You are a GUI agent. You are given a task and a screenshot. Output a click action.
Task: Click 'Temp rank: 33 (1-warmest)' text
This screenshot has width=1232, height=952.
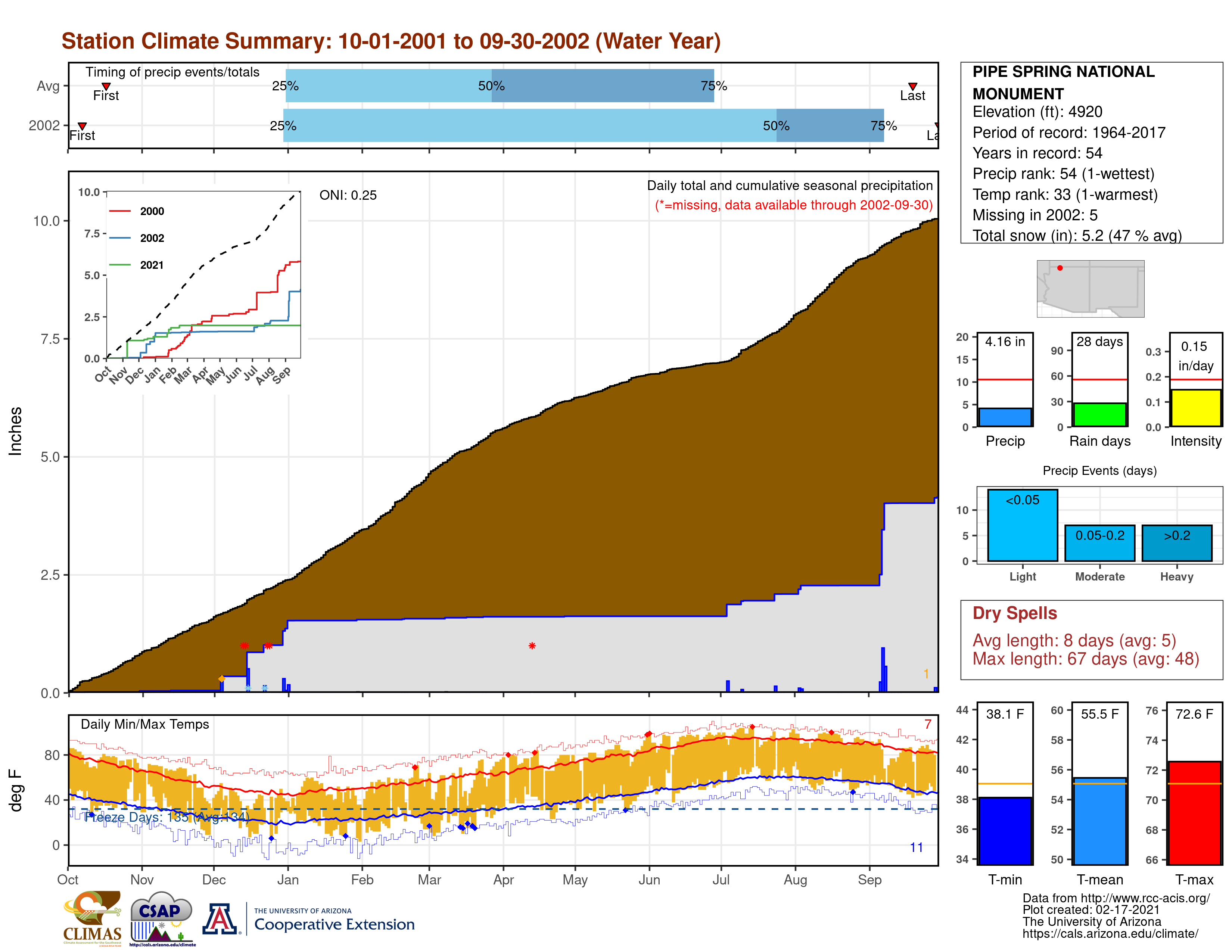coord(1064,195)
